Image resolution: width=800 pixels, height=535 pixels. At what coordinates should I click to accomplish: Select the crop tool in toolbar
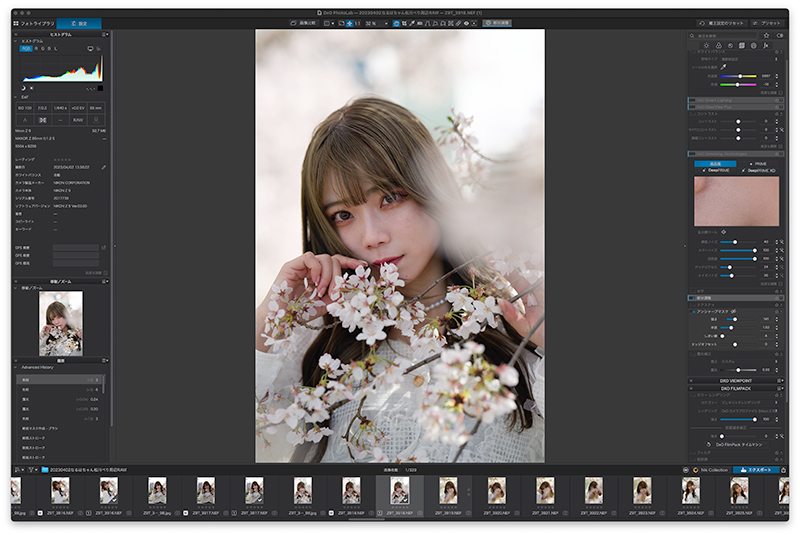(404, 23)
